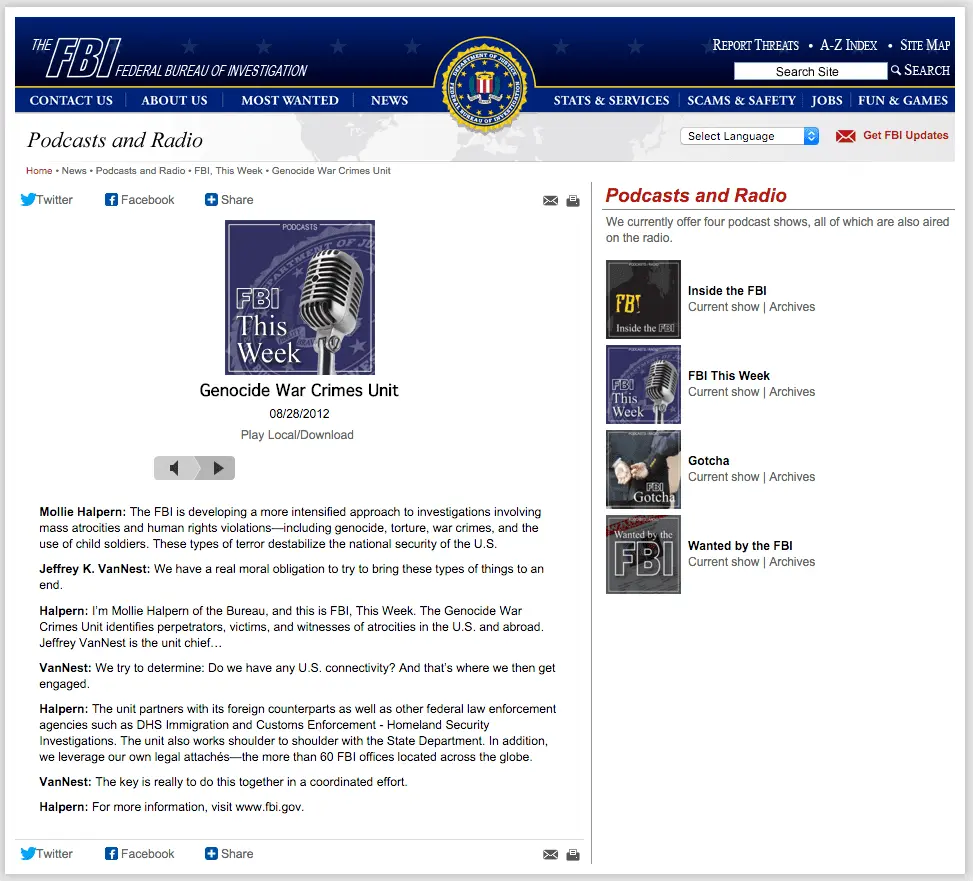This screenshot has width=973, height=881.
Task: Go to the Most Wanted section
Action: [290, 101]
